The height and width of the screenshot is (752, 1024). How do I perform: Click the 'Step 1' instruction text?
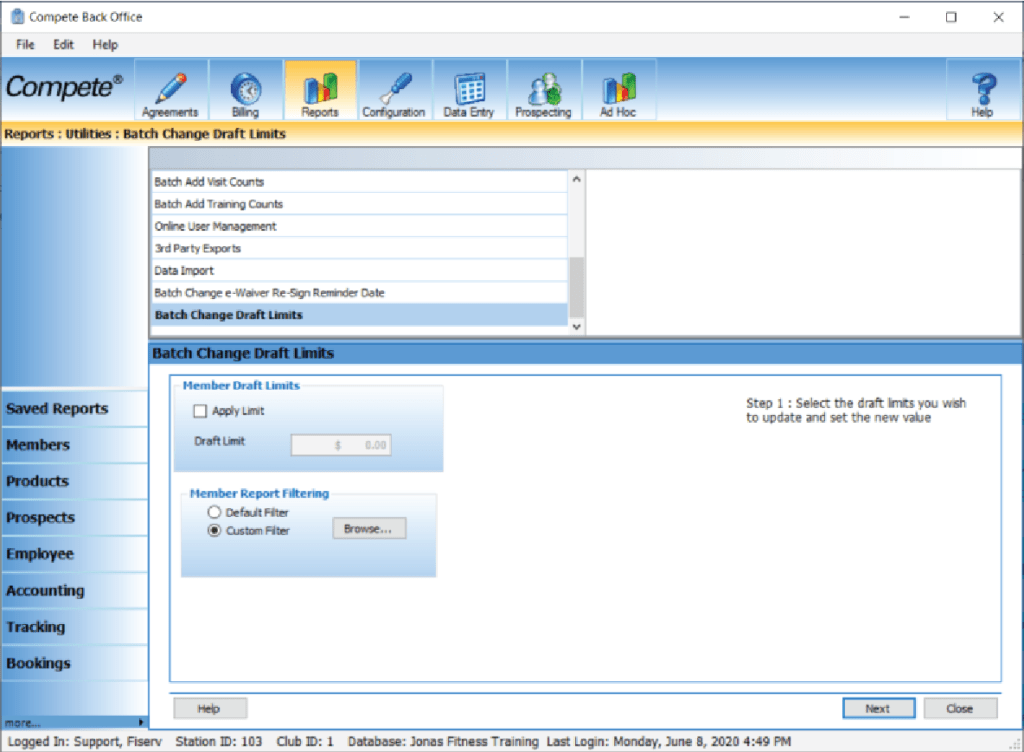point(856,411)
